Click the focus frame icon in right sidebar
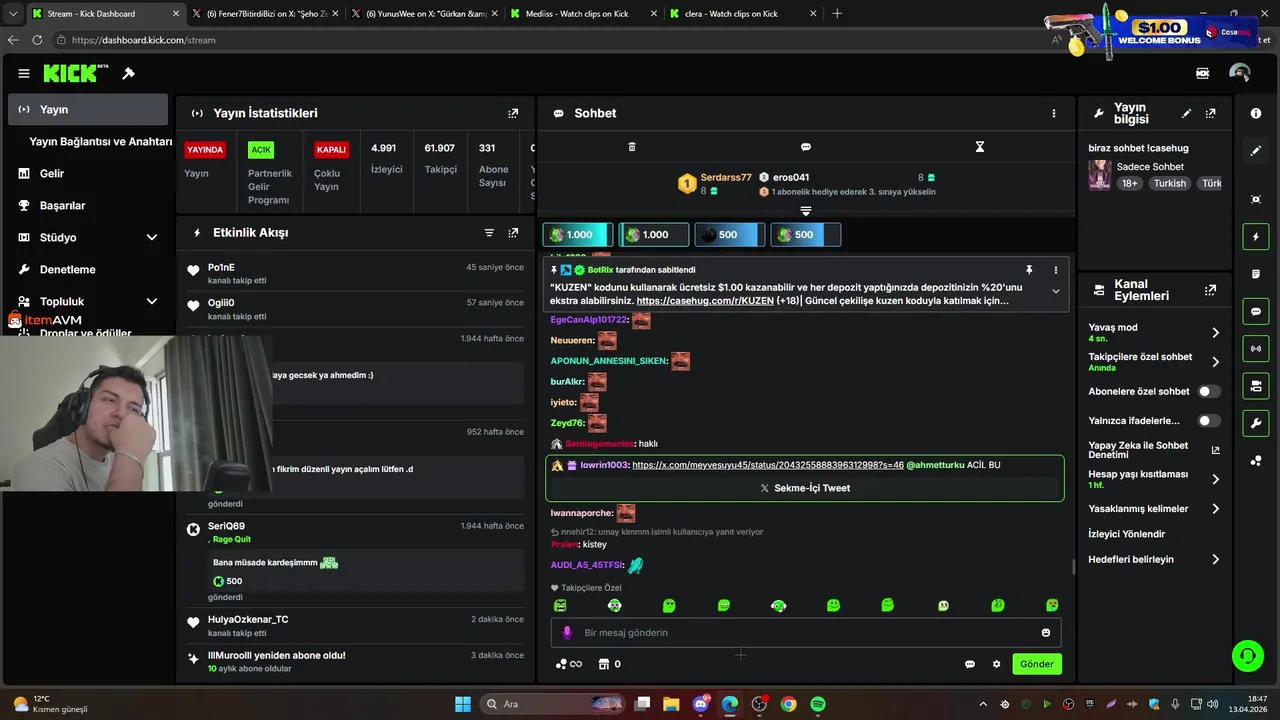1280x720 pixels. pos(1256,199)
